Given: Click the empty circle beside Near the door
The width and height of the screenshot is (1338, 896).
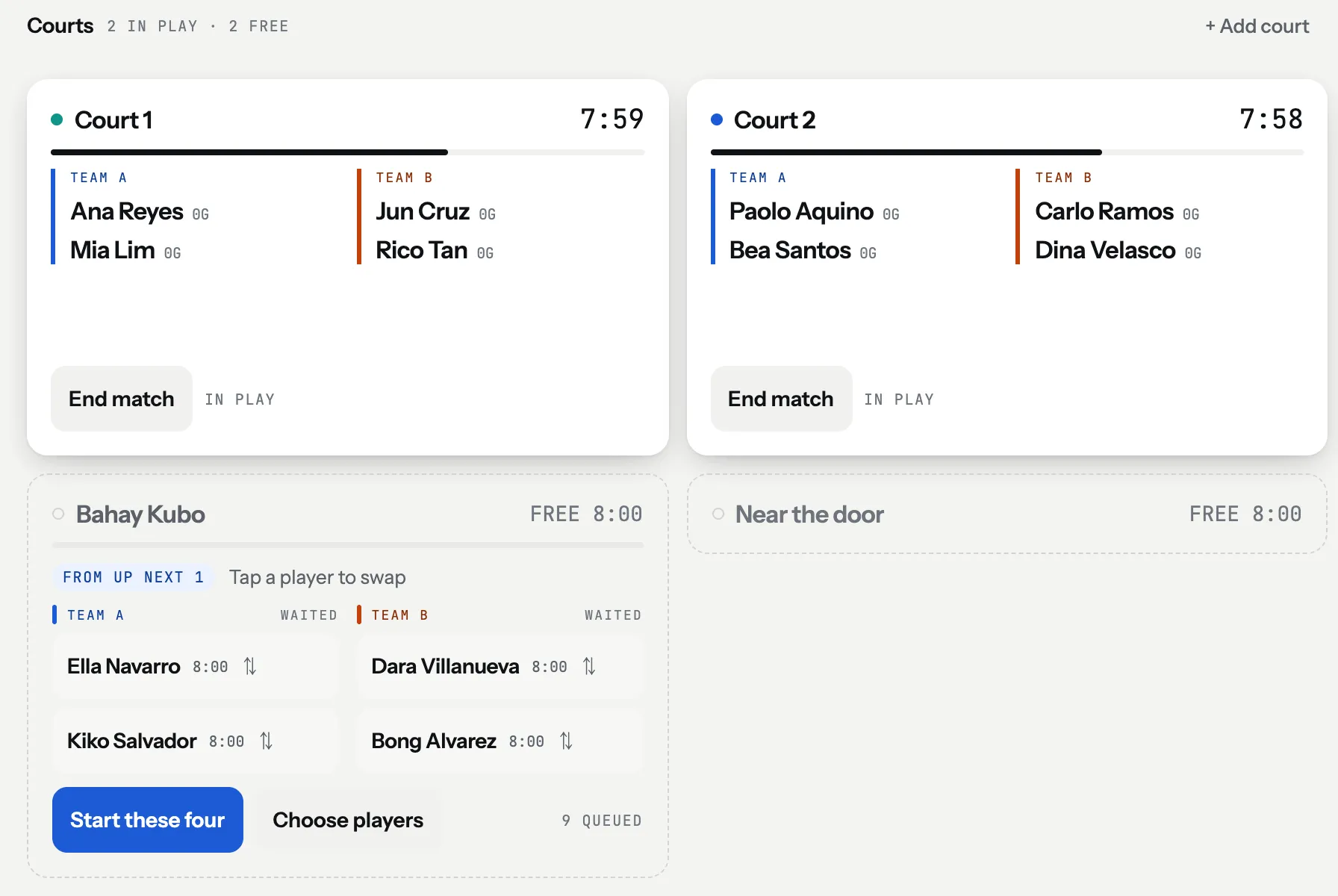Looking at the screenshot, I should [718, 514].
